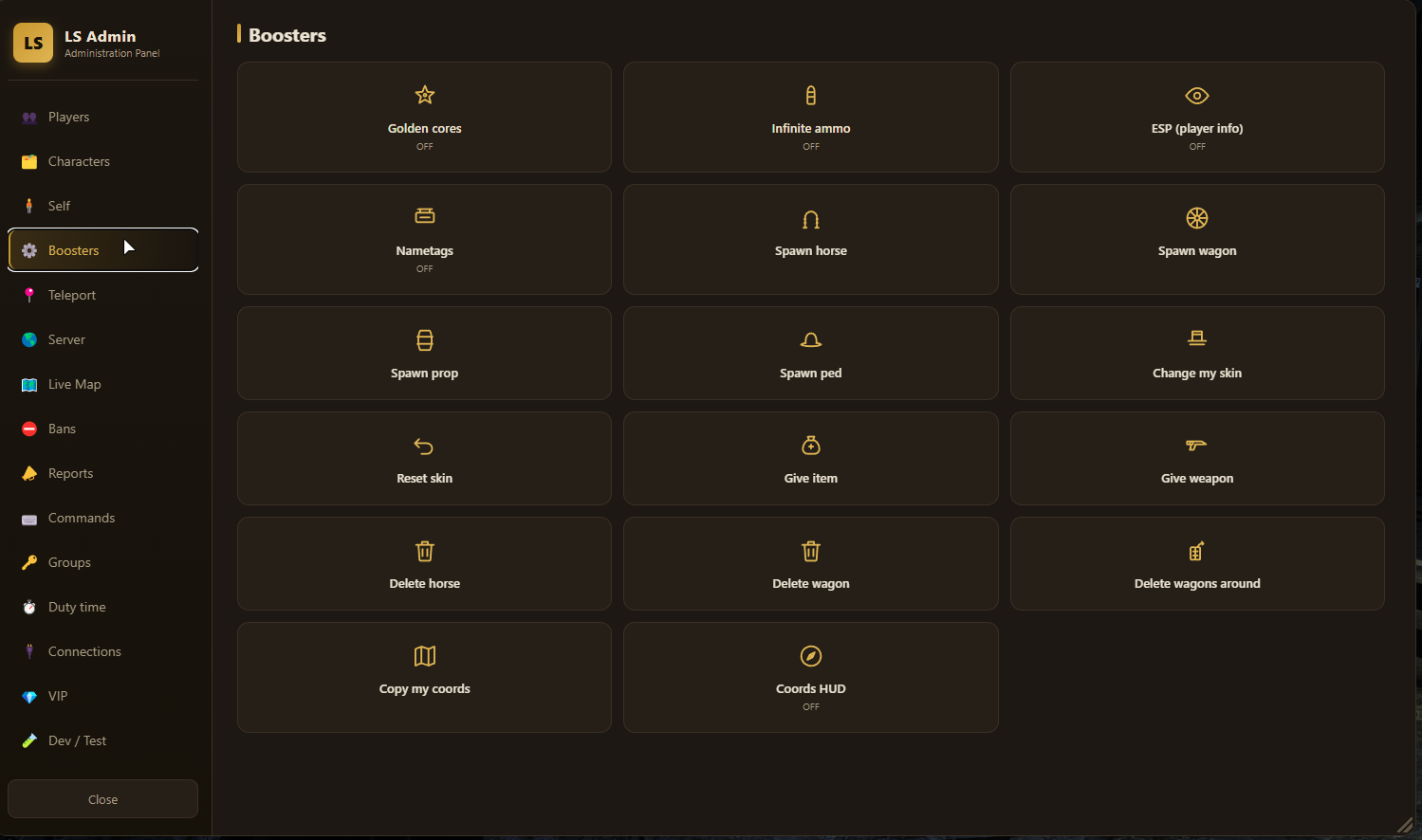Open the Reports page

click(x=102, y=473)
